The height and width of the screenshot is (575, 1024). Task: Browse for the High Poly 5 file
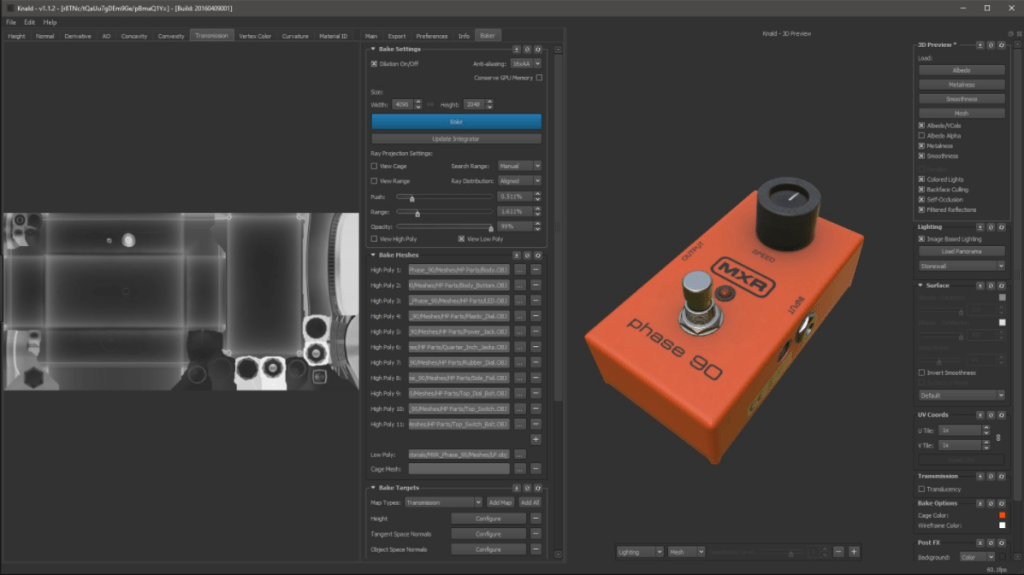[519, 332]
